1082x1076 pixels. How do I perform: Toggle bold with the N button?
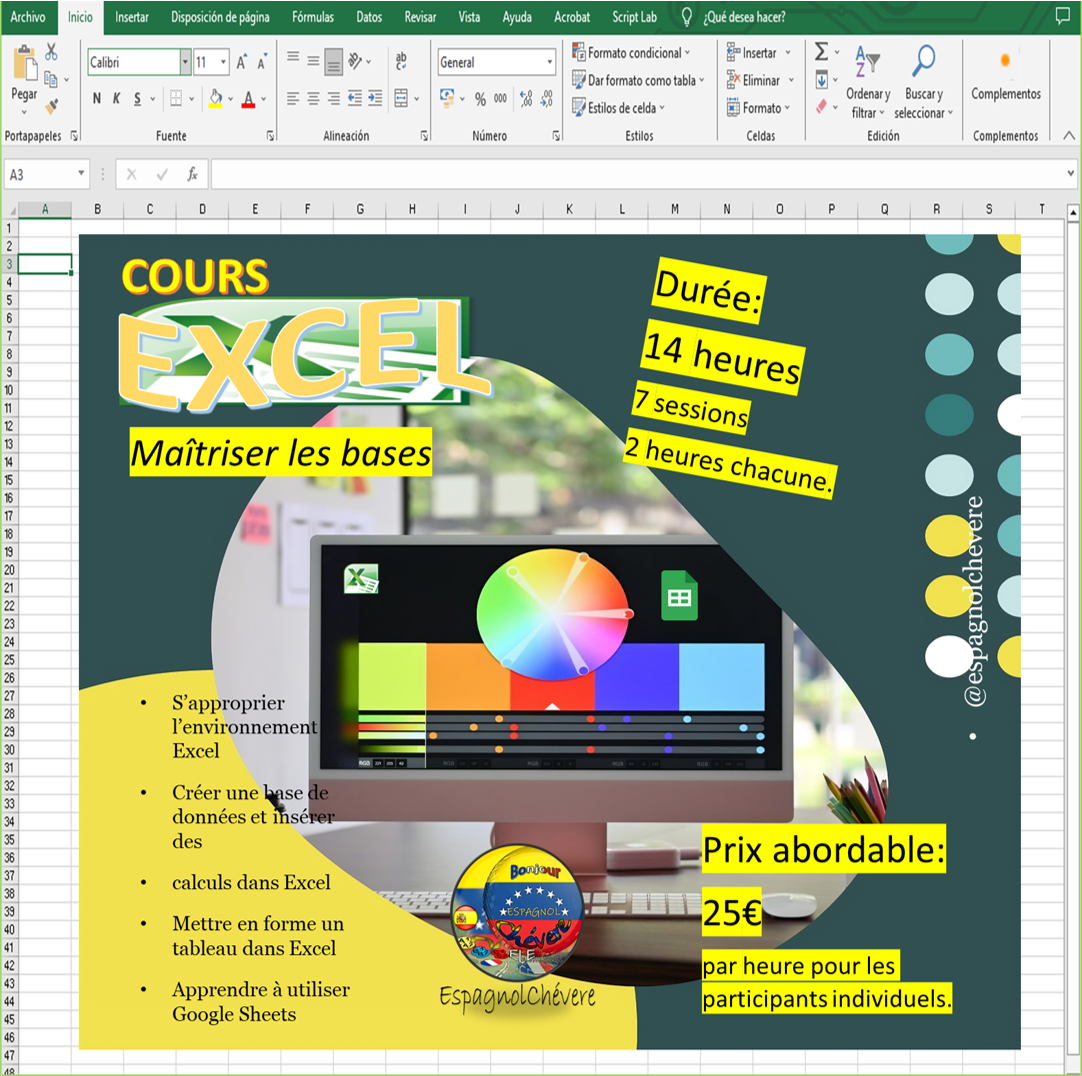point(97,99)
